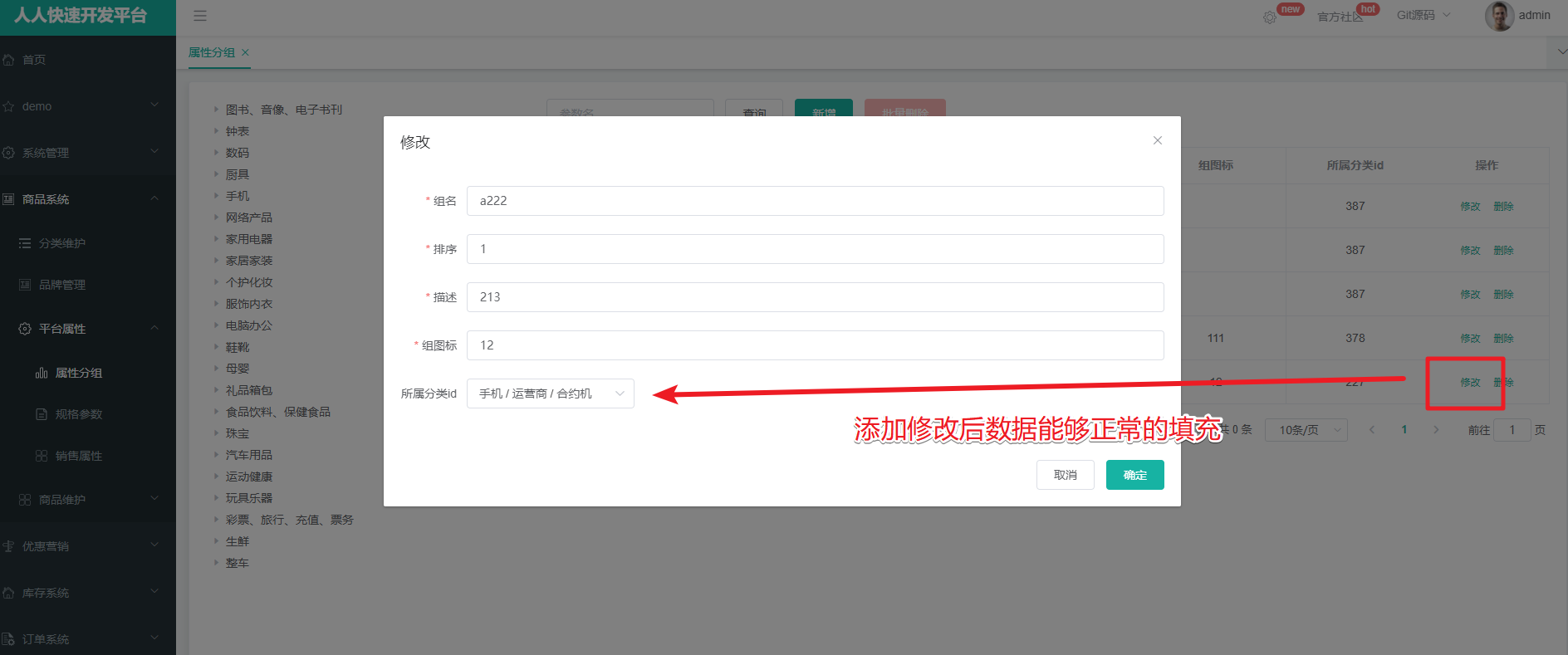This screenshot has width=1568, height=655.
Task: Click the 分类维护 list icon
Action: pyautogui.click(x=25, y=243)
